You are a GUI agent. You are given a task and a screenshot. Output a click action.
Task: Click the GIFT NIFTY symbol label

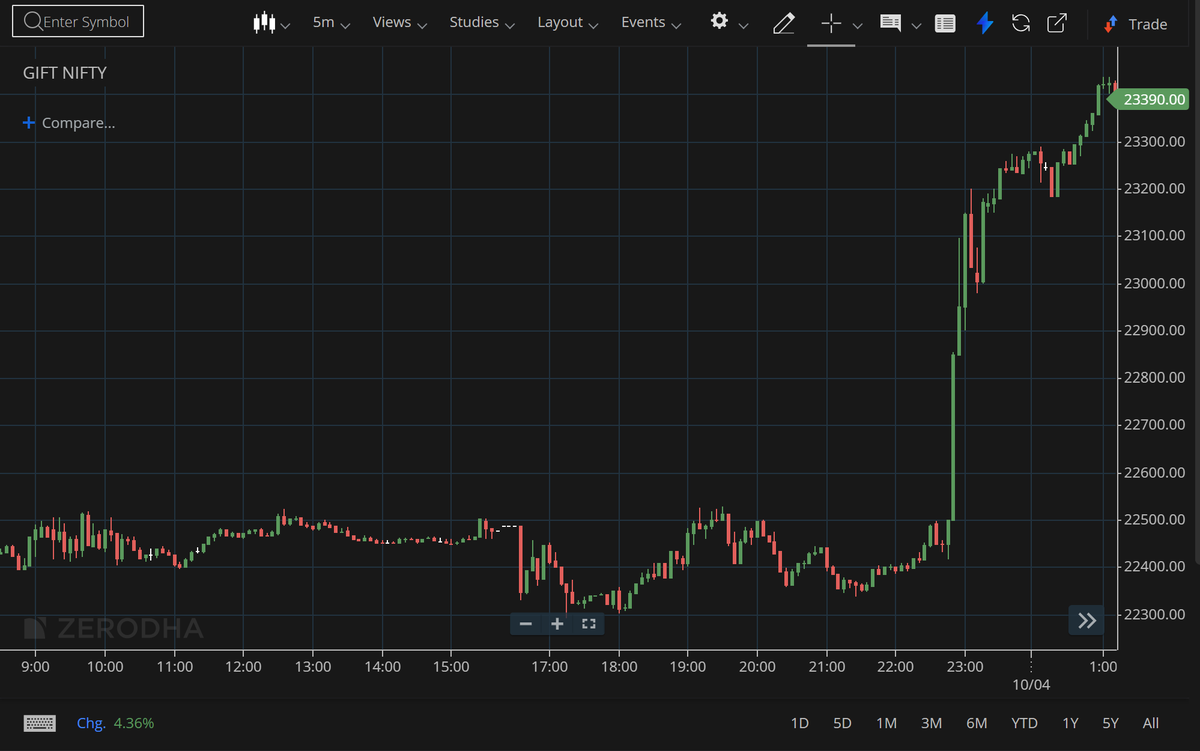point(64,73)
